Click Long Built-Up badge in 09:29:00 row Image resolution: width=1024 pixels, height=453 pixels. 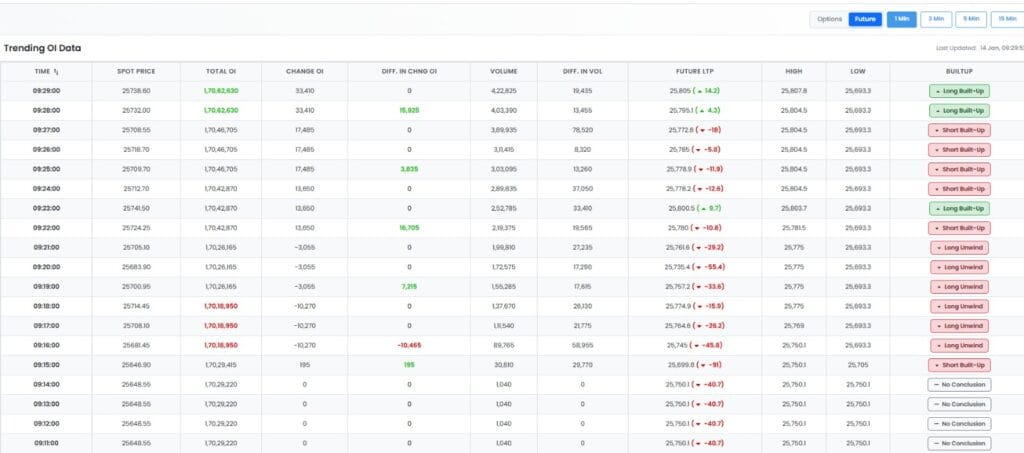959,91
